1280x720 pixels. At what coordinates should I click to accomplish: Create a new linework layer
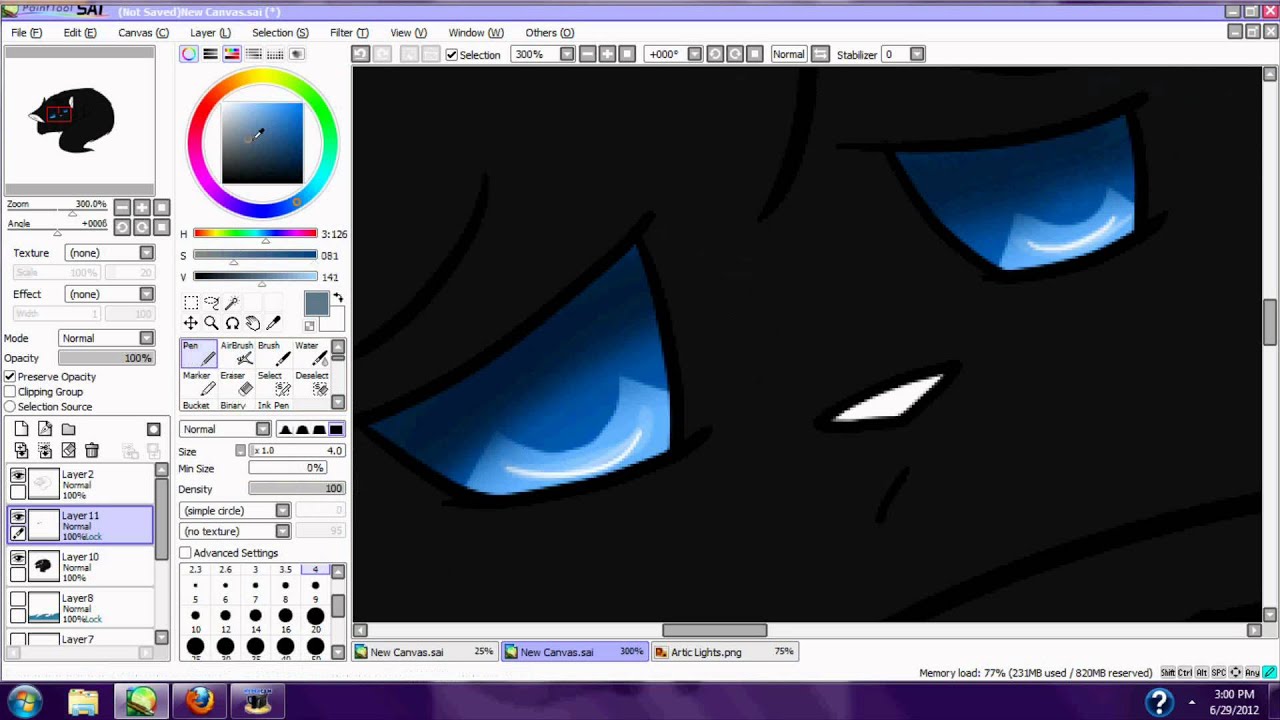(45, 429)
